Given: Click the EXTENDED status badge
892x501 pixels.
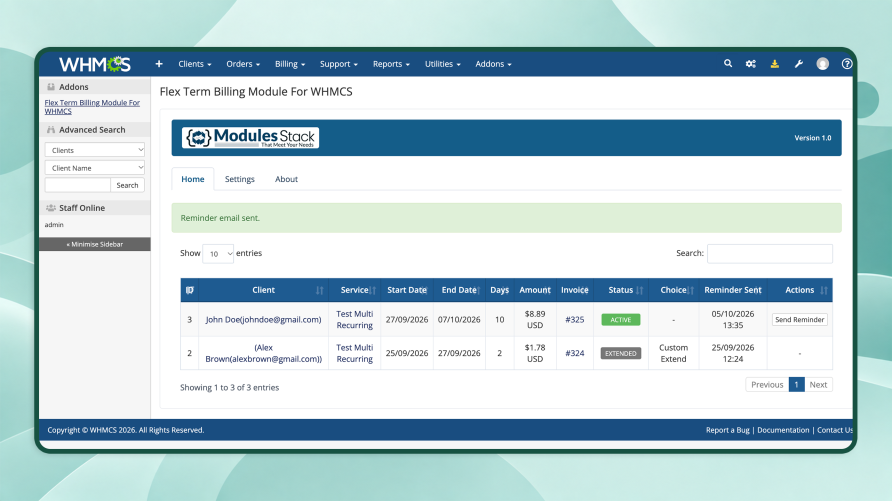Looking at the screenshot, I should pyautogui.click(x=621, y=353).
